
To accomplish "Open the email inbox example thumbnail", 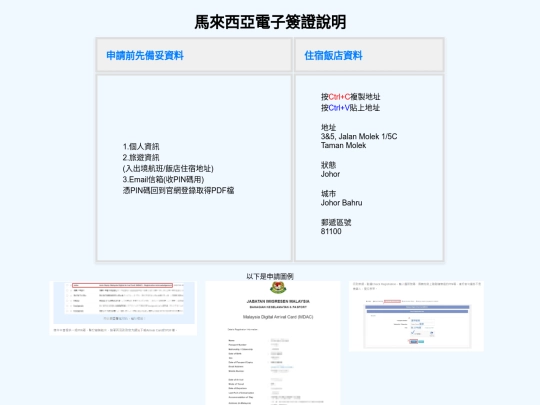I will [x=123, y=308].
